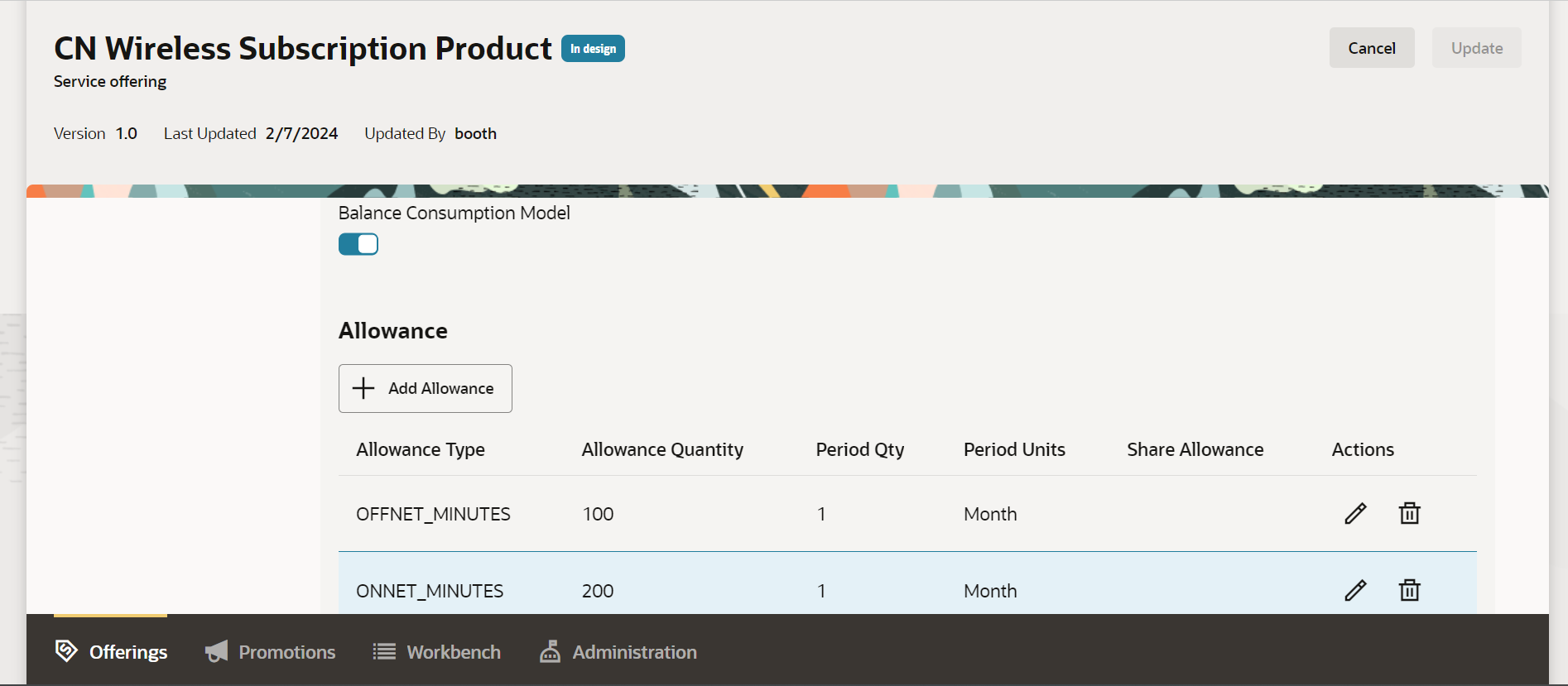
Task: Toggle the Balance Consumption Model switch
Action: pos(358,244)
